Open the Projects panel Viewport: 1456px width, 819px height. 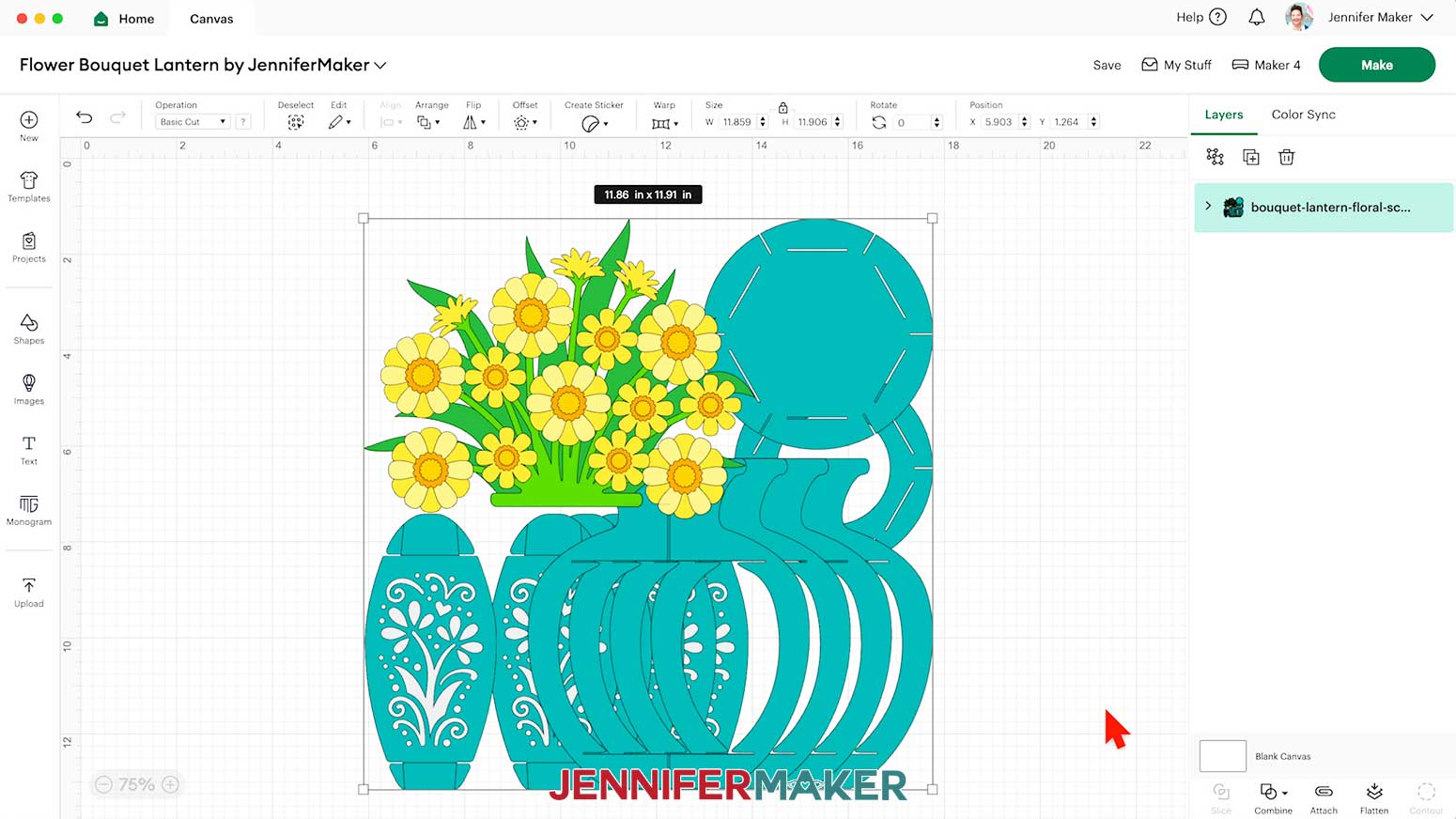pos(29,247)
